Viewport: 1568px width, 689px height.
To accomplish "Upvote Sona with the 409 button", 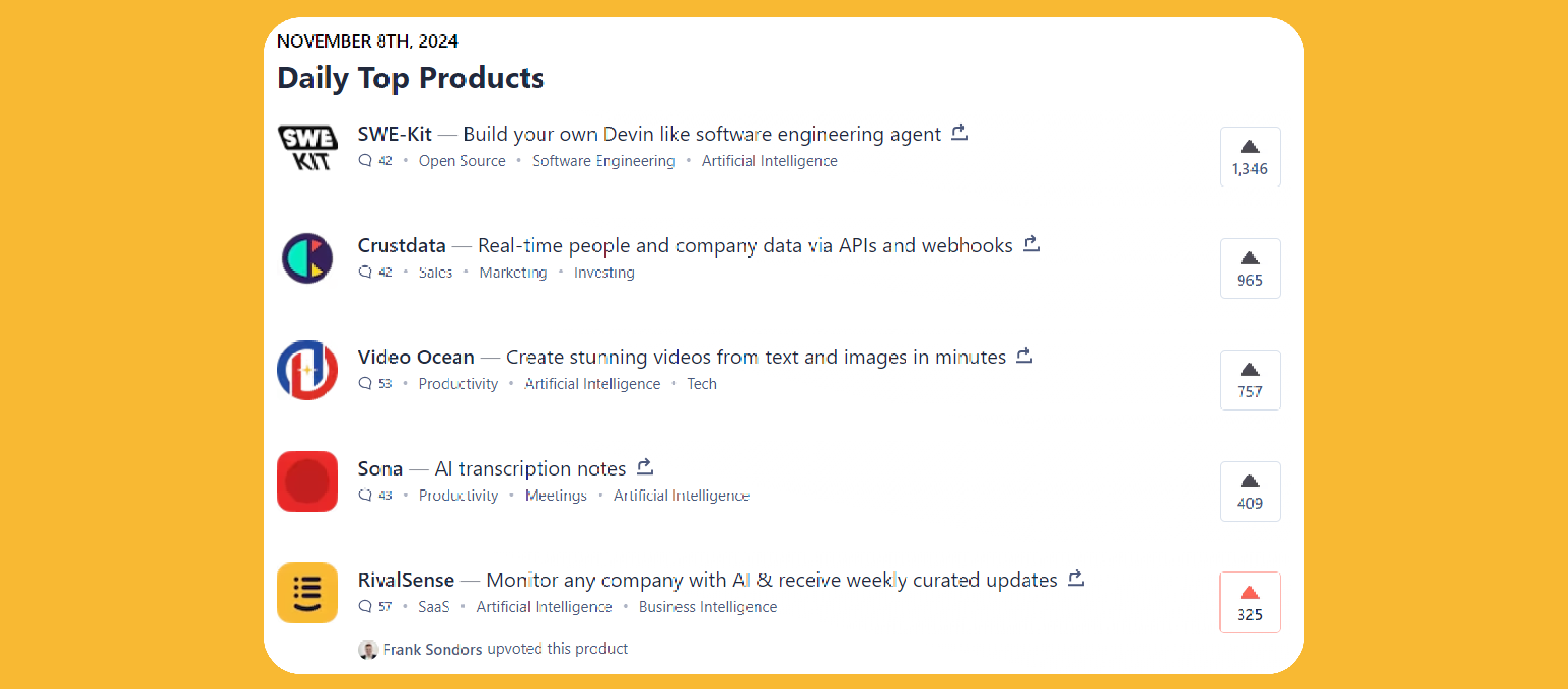I will pos(1249,492).
